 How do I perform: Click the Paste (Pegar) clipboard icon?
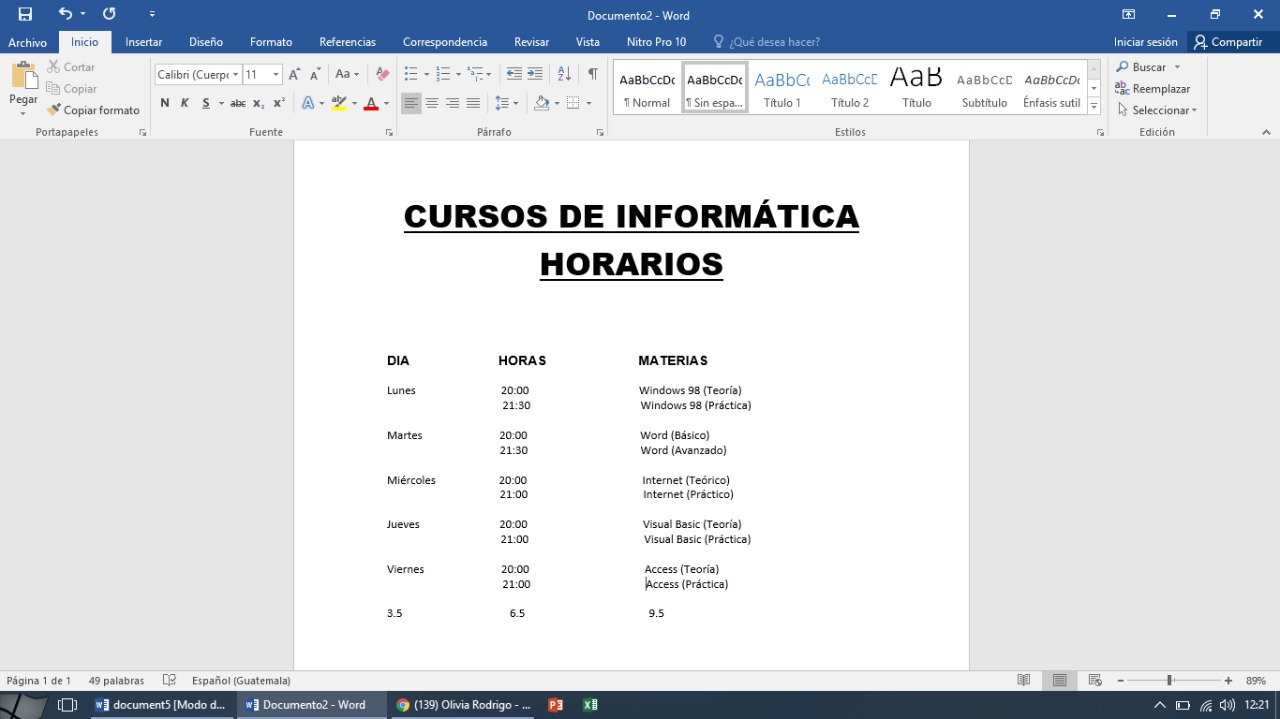pos(23,77)
